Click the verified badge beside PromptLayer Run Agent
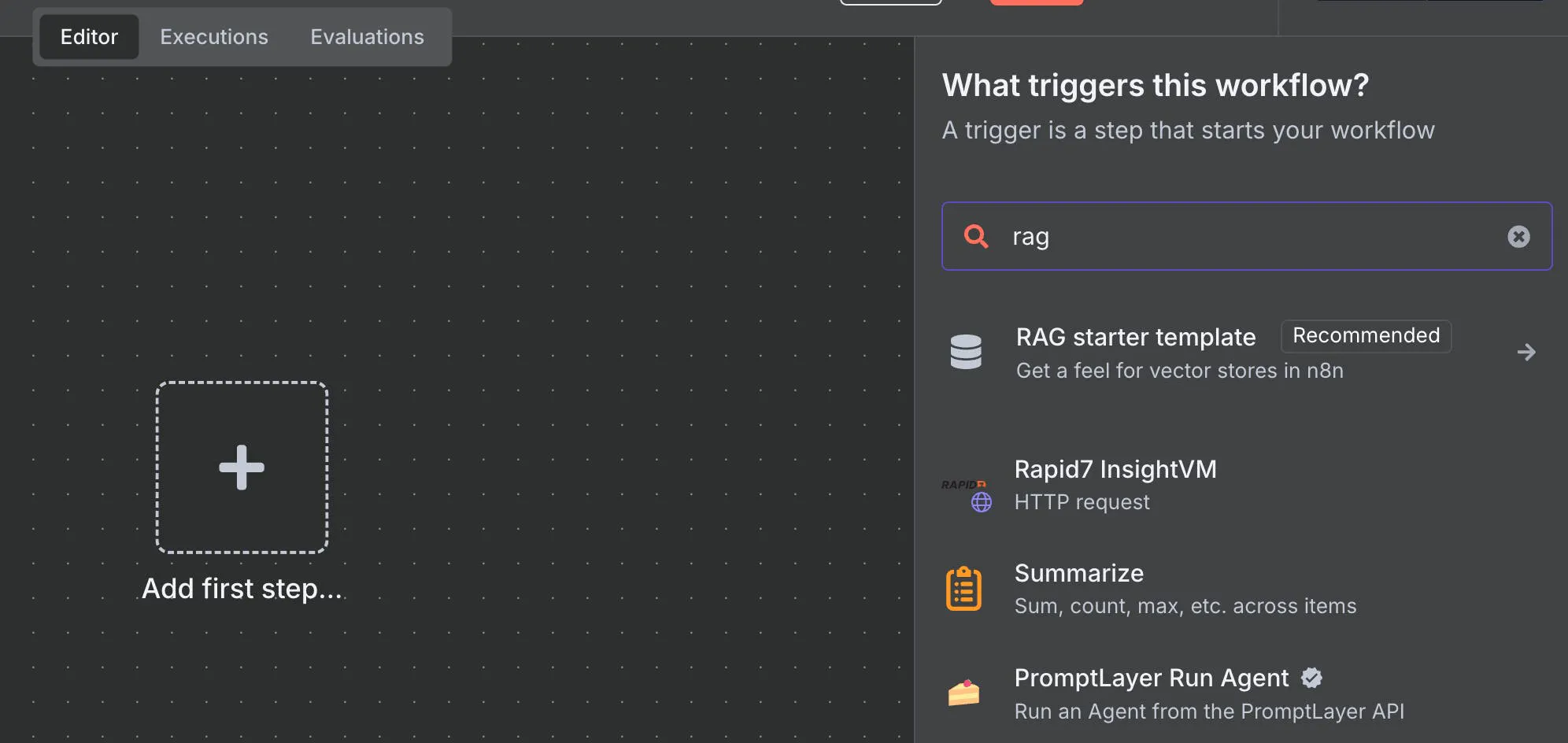 coord(1311,678)
